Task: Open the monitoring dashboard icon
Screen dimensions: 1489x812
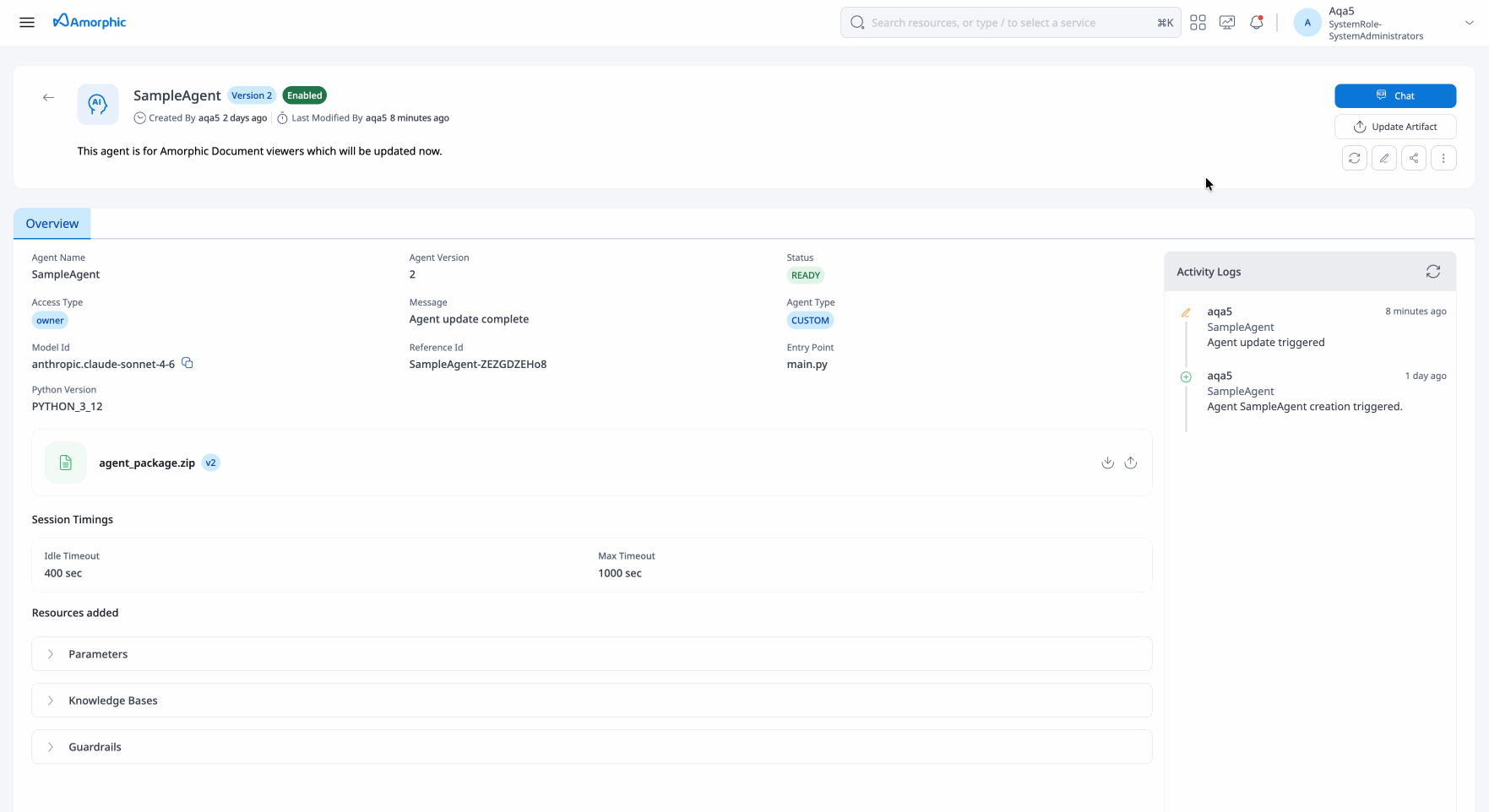Action: point(1227,23)
